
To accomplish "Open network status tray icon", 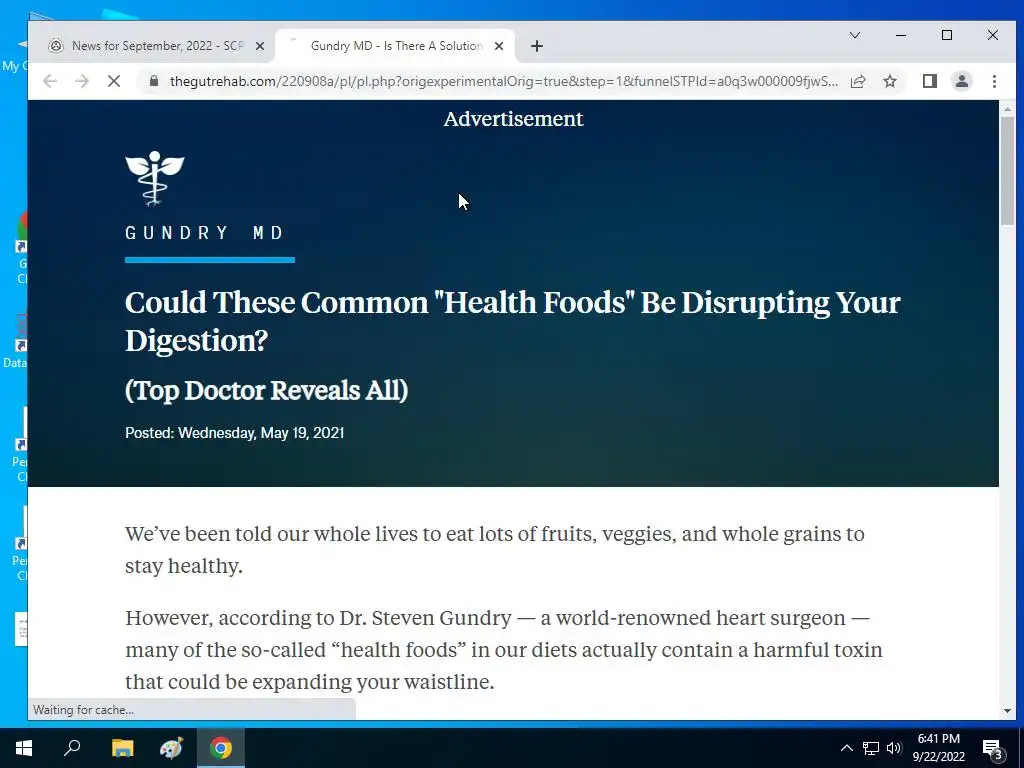I will [x=871, y=748].
